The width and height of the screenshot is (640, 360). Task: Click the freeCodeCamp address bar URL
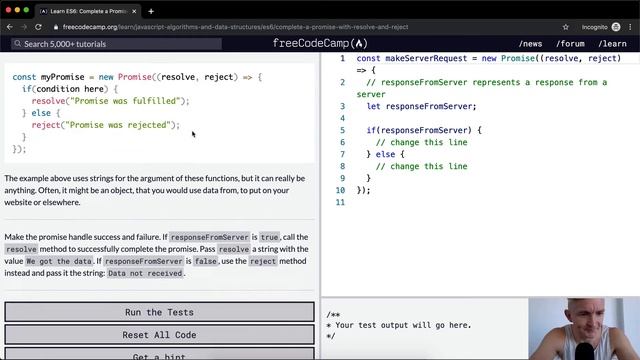236,27
